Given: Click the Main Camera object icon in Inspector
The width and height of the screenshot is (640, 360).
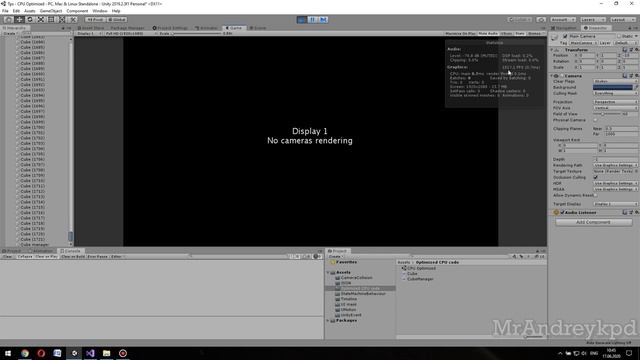Looking at the screenshot, I should [x=554, y=38].
